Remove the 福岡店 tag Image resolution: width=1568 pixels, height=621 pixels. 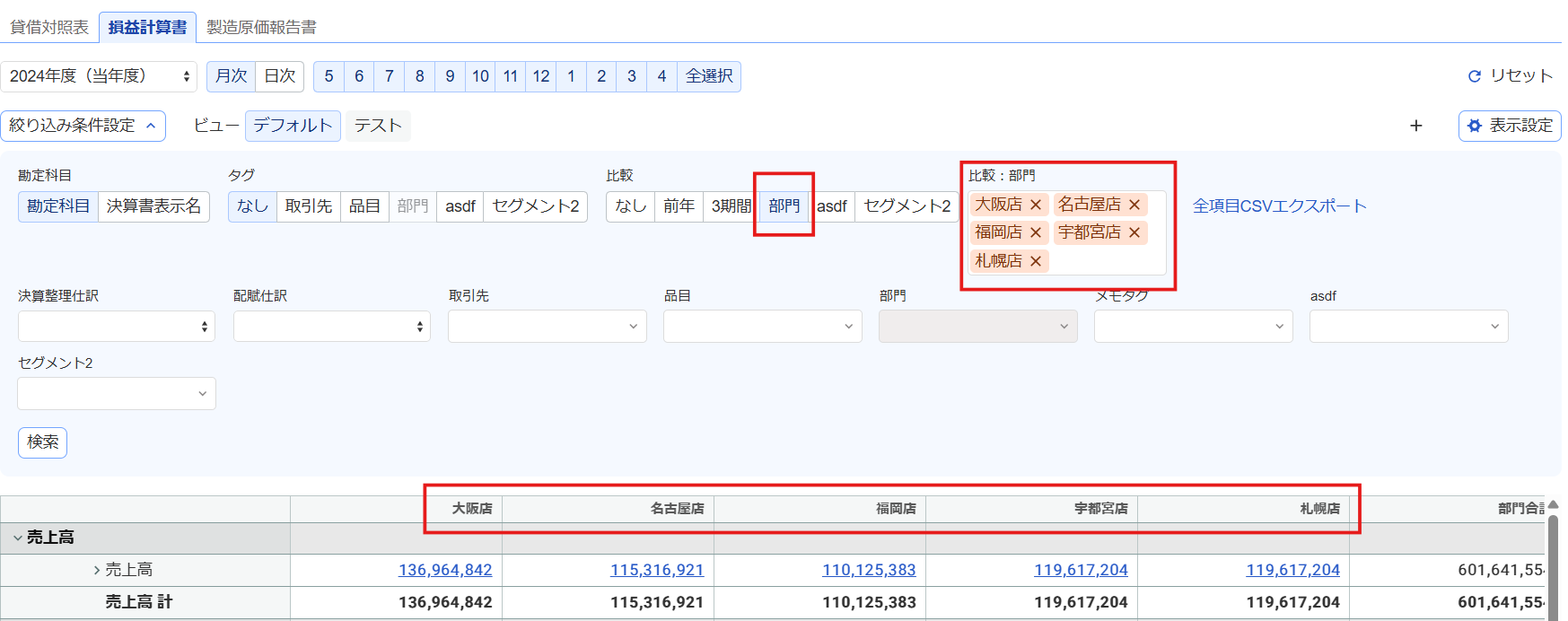[1036, 232]
